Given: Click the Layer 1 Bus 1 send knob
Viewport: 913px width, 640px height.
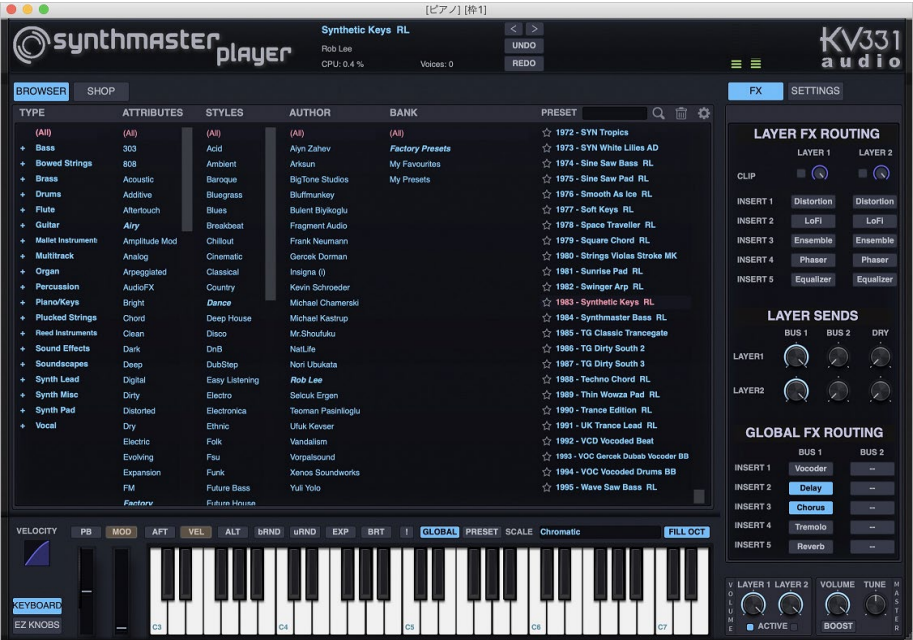Looking at the screenshot, I should [x=797, y=354].
